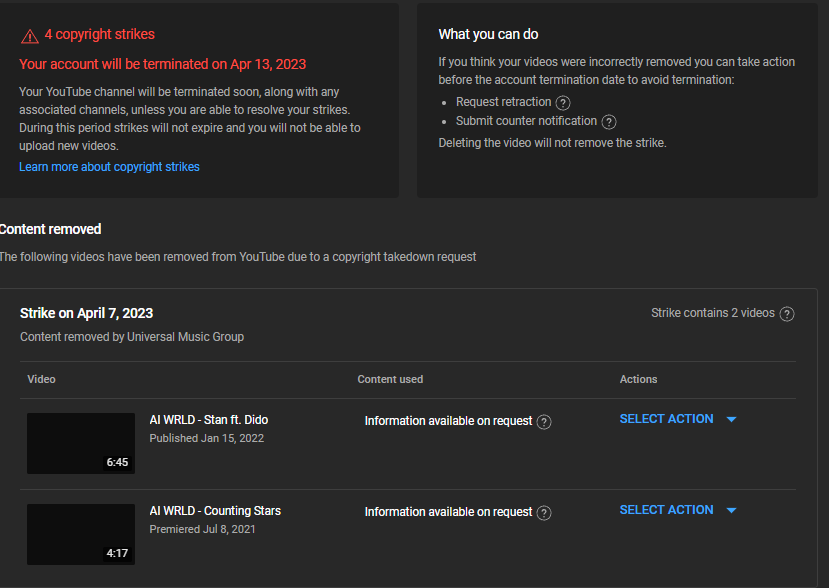
Task: Open Learn more about copyright strikes link
Action: pyautogui.click(x=109, y=167)
